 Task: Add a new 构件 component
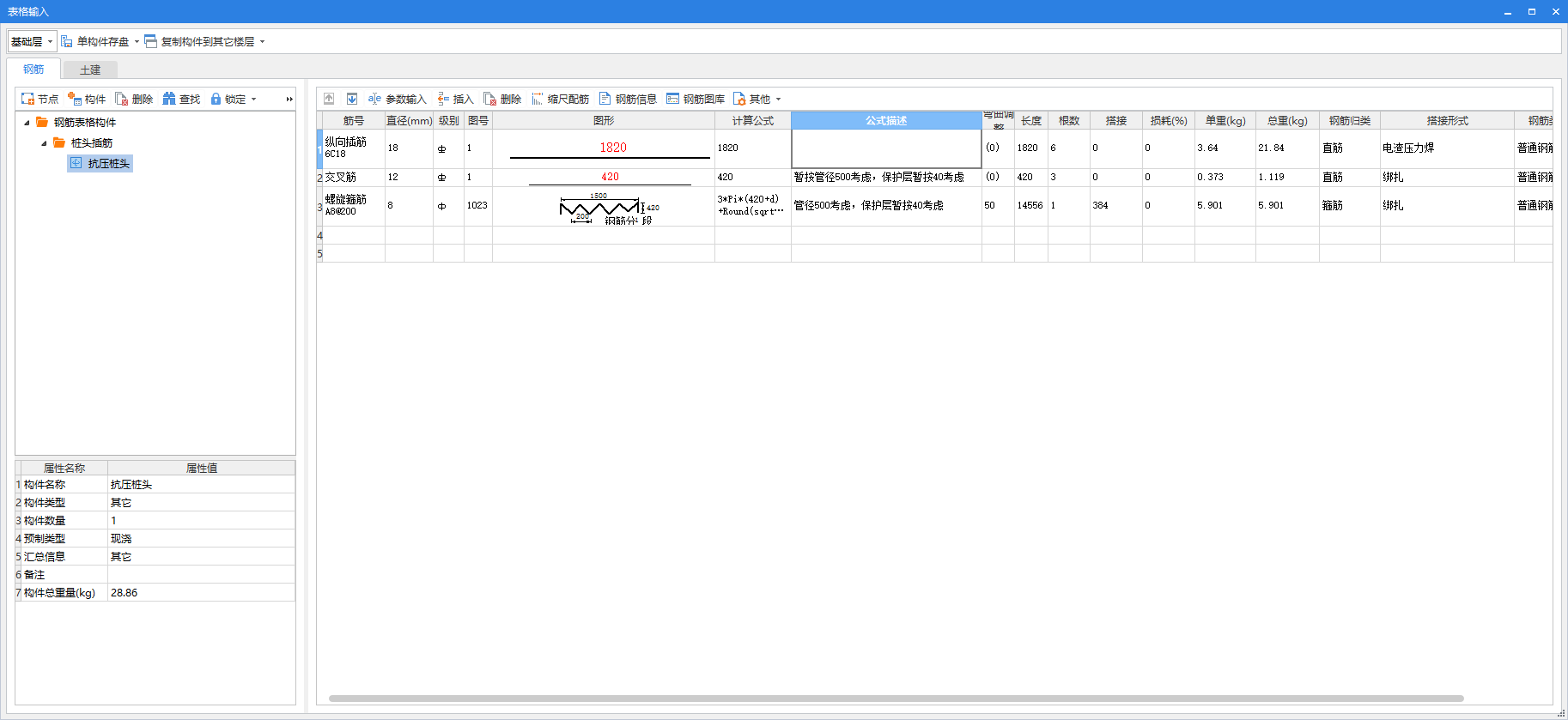(x=87, y=99)
